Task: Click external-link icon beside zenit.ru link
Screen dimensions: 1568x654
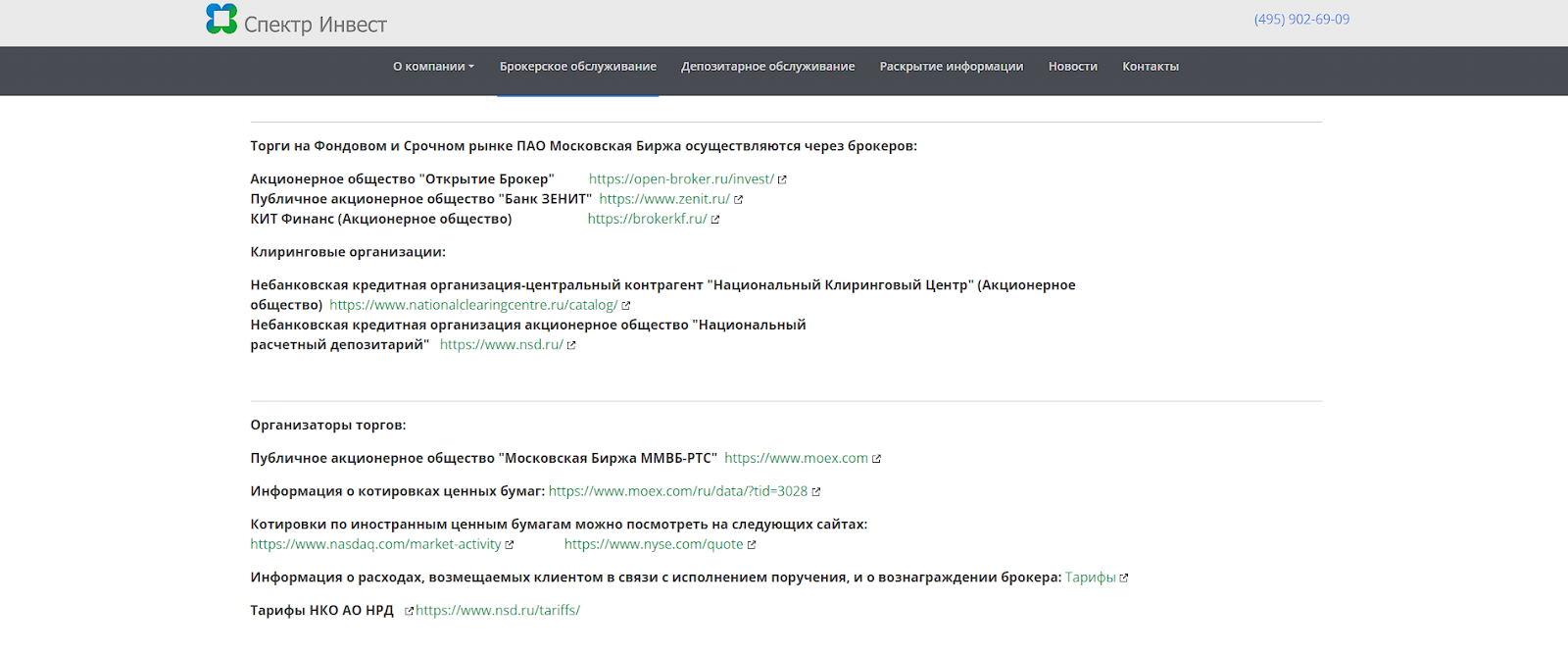Action: tap(739, 199)
